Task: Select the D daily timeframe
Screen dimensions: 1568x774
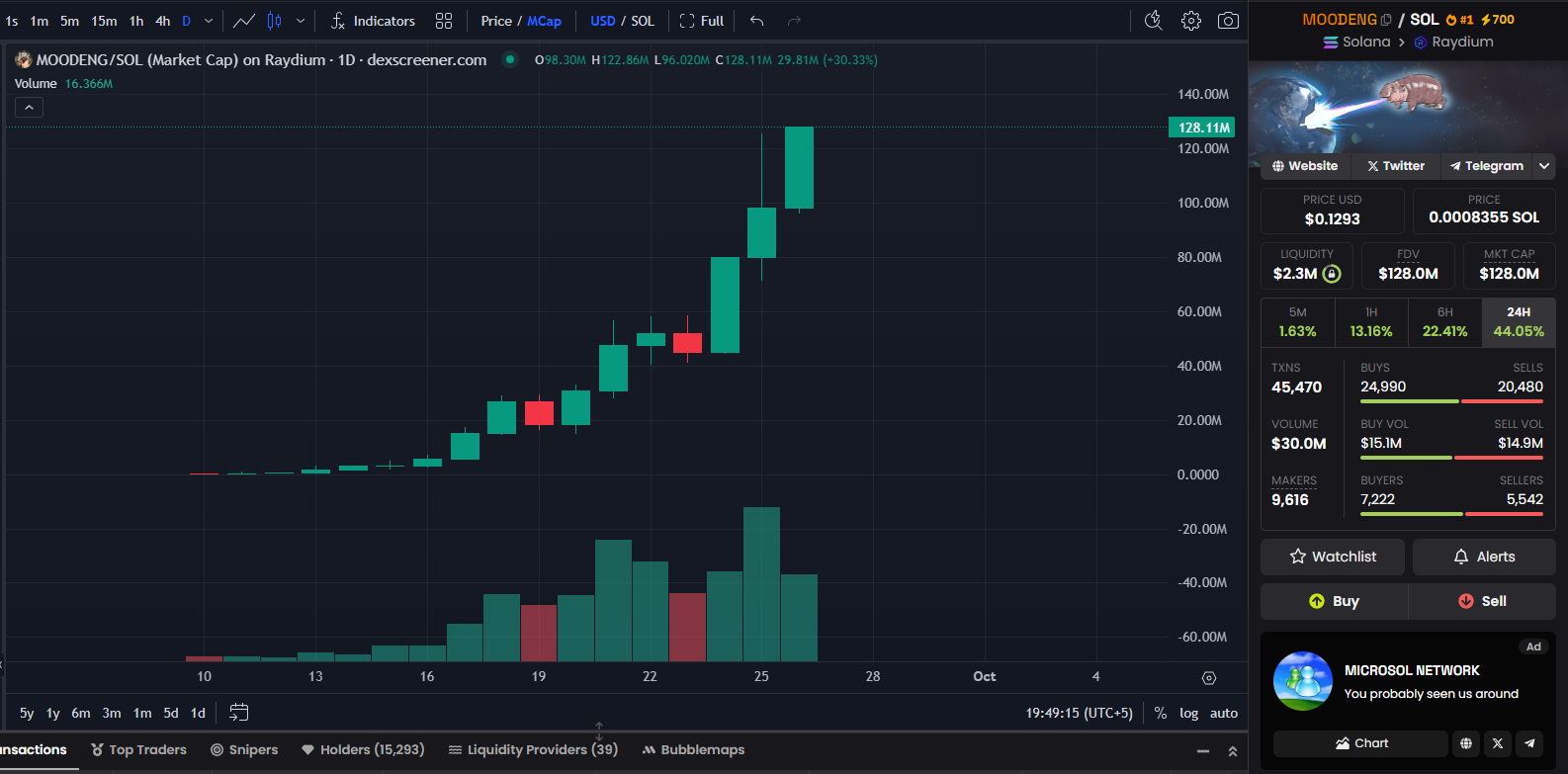Action: pyautogui.click(x=186, y=21)
